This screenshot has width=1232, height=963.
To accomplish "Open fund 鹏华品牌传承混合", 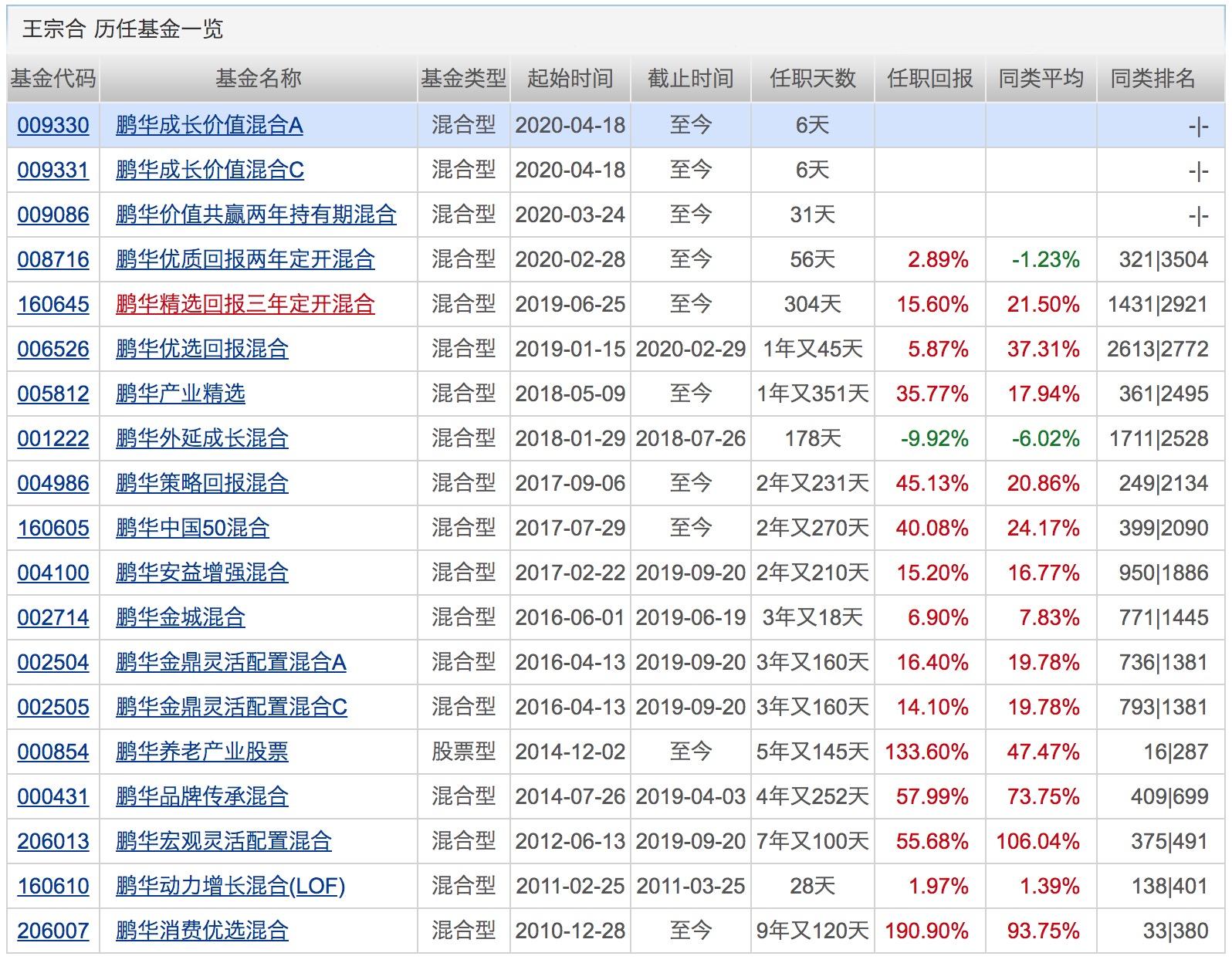I will click(202, 796).
